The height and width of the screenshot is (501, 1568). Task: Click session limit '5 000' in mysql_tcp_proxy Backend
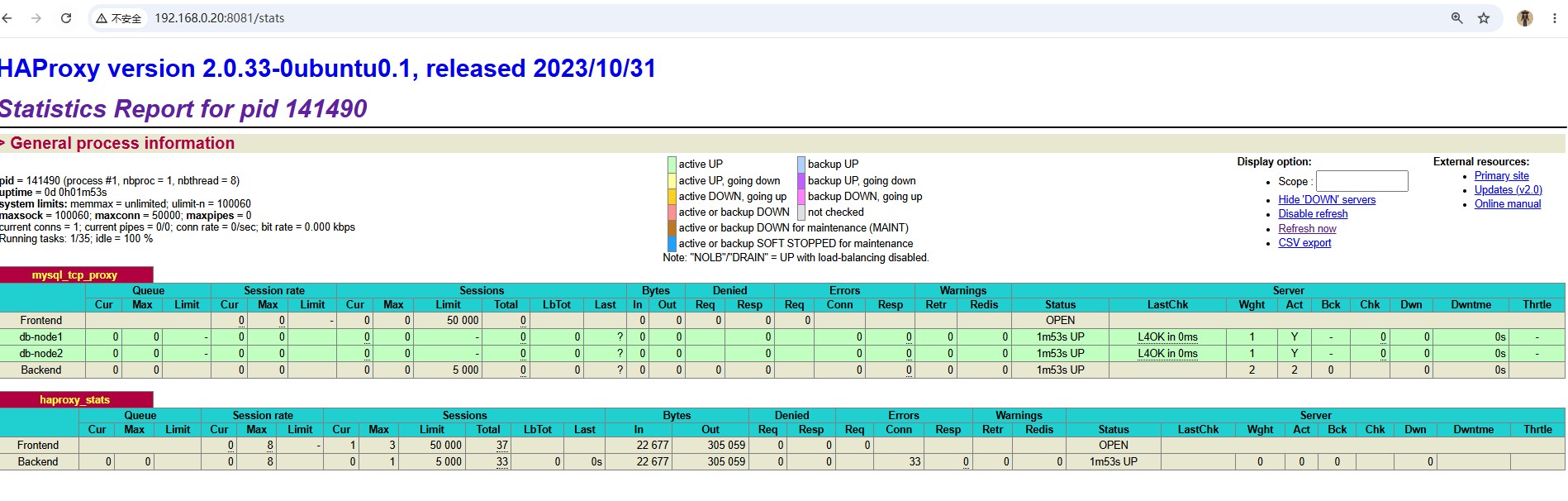pos(465,370)
